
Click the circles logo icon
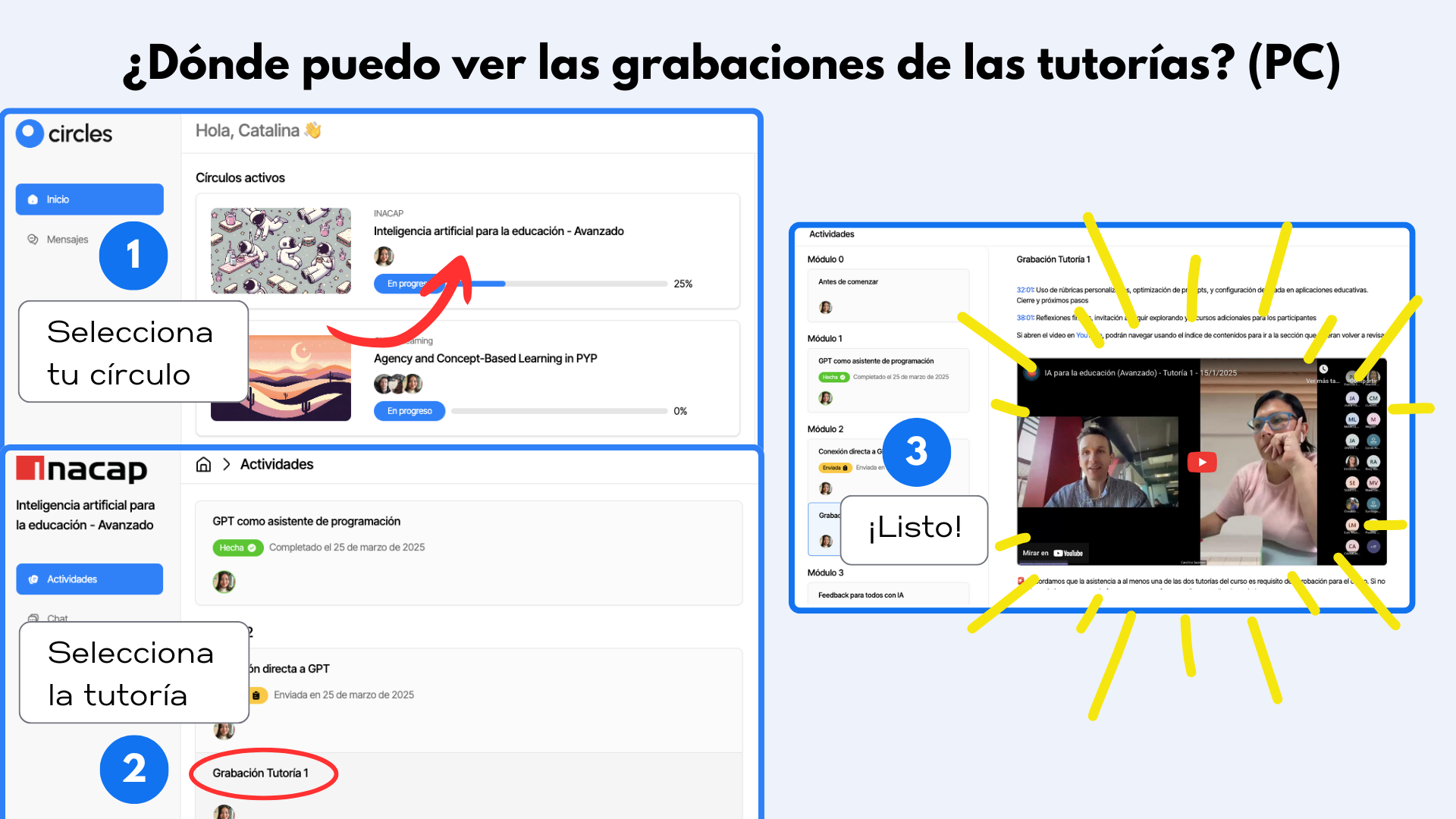[30, 133]
